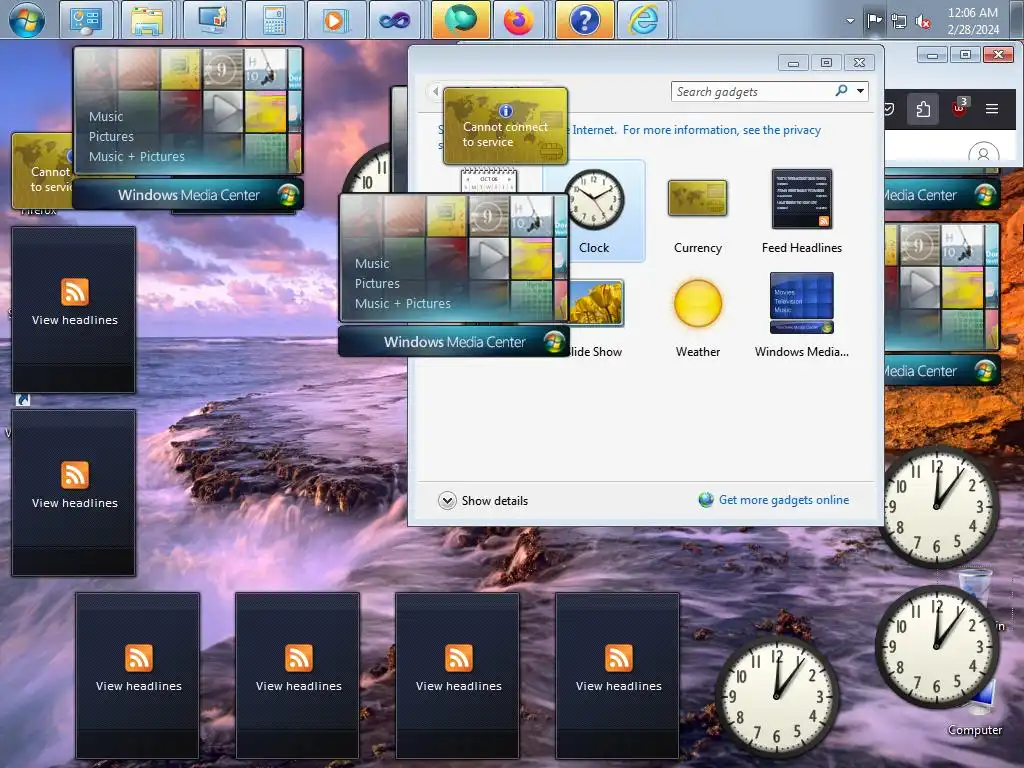This screenshot has width=1024, height=768.
Task: Open the privacy statement link in gallery
Action: coord(722,130)
